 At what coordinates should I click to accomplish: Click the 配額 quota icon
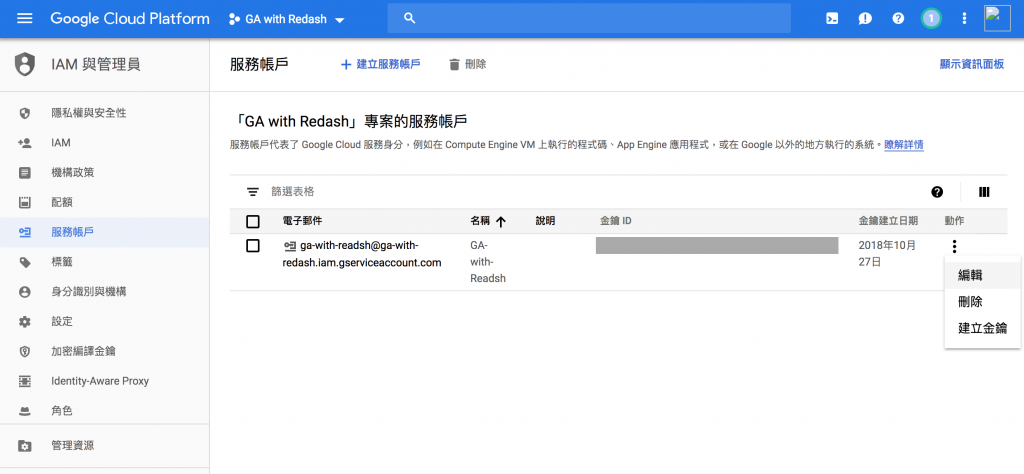[x=25, y=202]
